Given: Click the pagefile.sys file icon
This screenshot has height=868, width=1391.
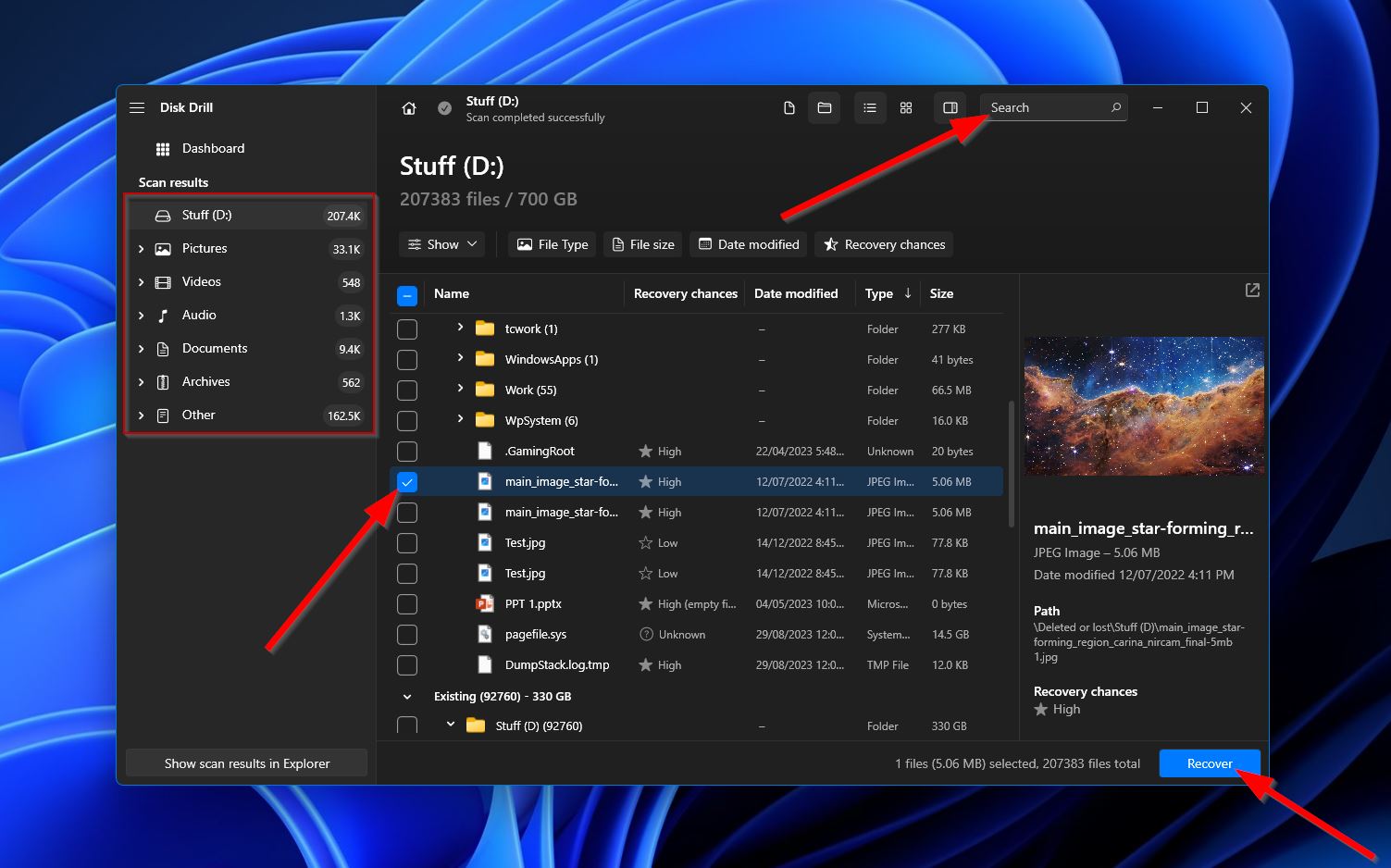Looking at the screenshot, I should click(484, 635).
